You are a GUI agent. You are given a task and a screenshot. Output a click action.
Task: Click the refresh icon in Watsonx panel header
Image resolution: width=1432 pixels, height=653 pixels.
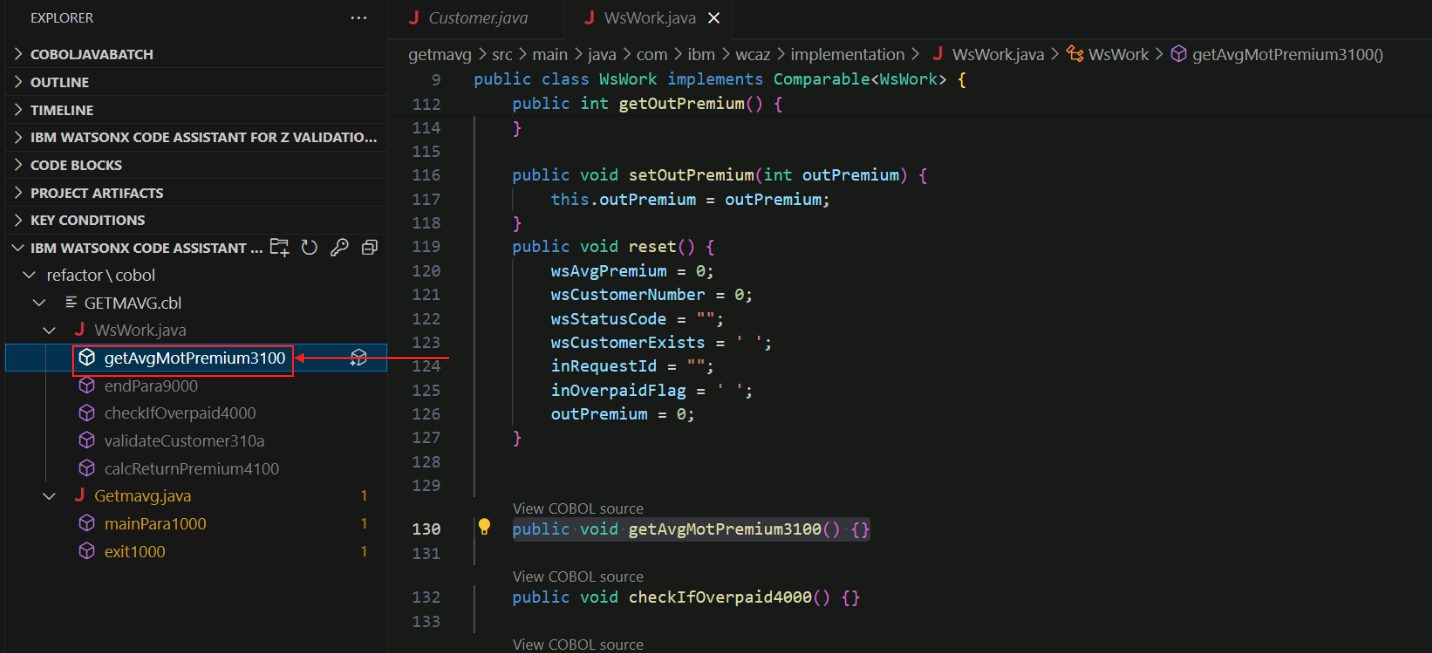click(309, 247)
